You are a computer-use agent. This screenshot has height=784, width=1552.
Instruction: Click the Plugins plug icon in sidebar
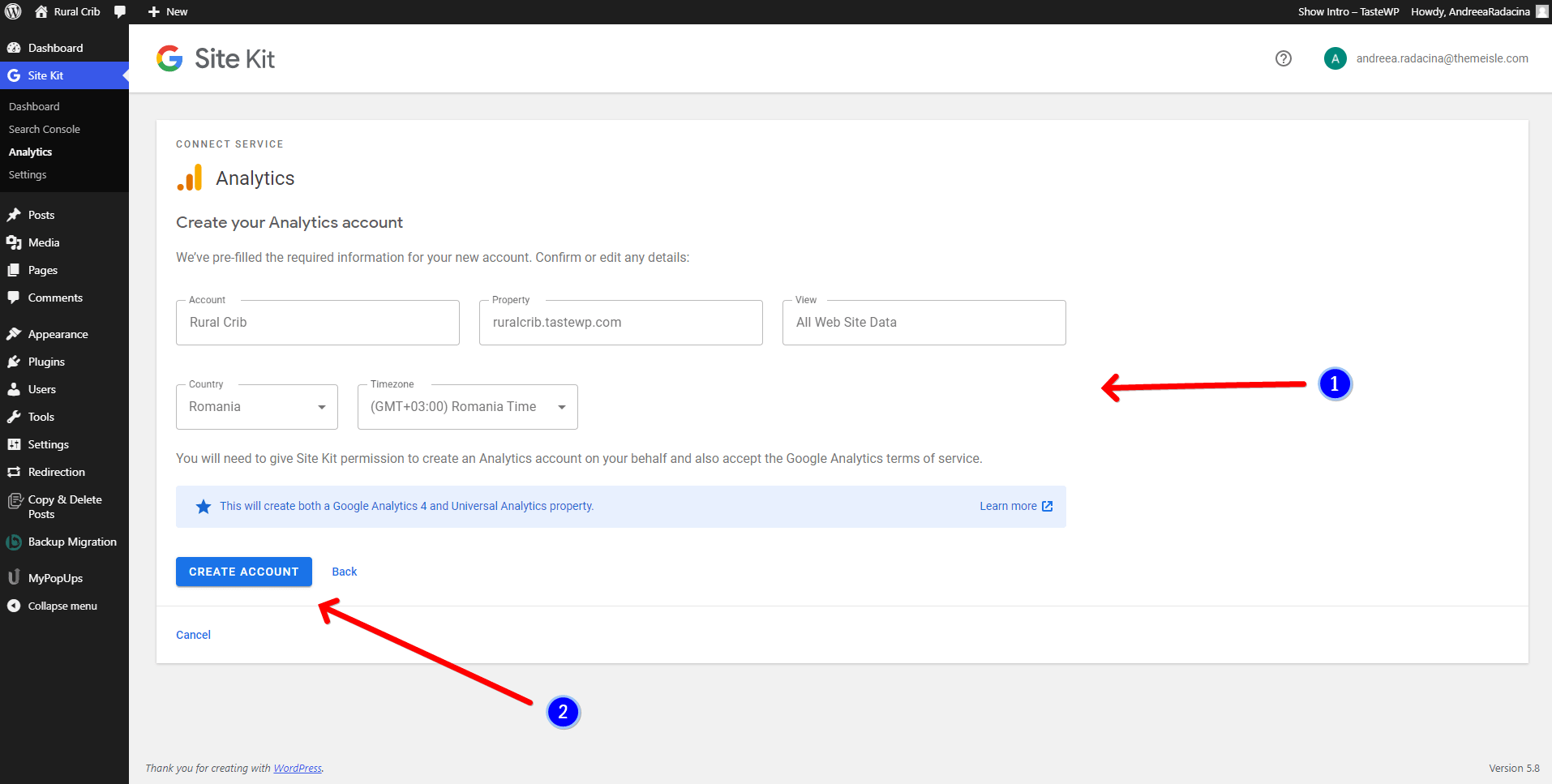pyautogui.click(x=14, y=362)
